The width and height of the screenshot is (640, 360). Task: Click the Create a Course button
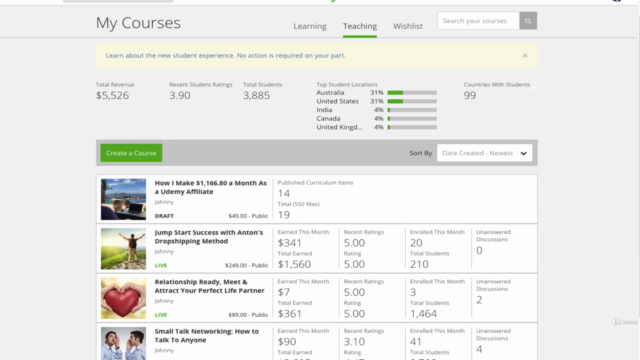pyautogui.click(x=131, y=153)
